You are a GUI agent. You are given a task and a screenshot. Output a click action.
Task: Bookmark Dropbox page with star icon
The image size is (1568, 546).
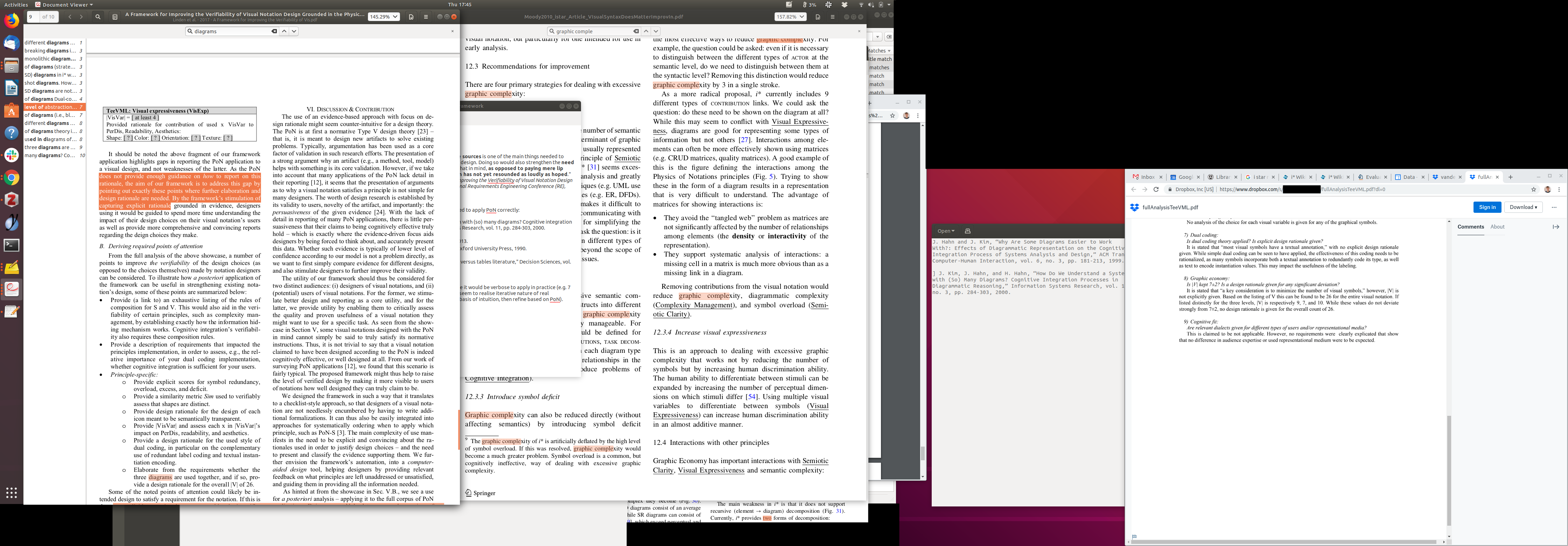1533,189
